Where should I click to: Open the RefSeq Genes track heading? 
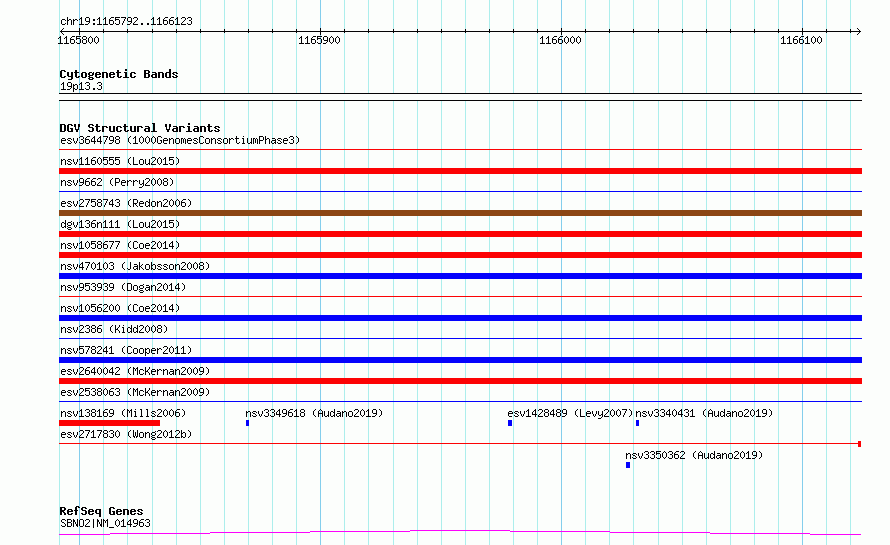pyautogui.click(x=101, y=511)
